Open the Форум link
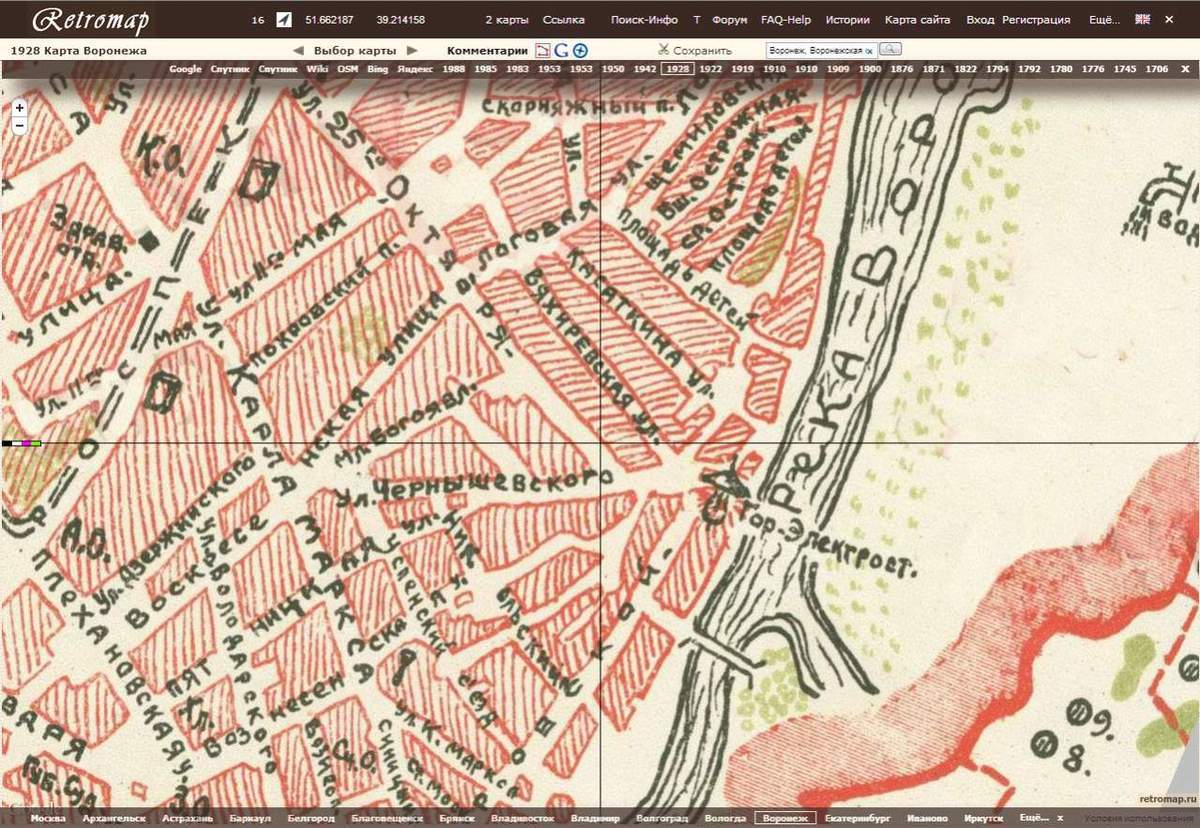The height and width of the screenshot is (828, 1200). coord(729,20)
